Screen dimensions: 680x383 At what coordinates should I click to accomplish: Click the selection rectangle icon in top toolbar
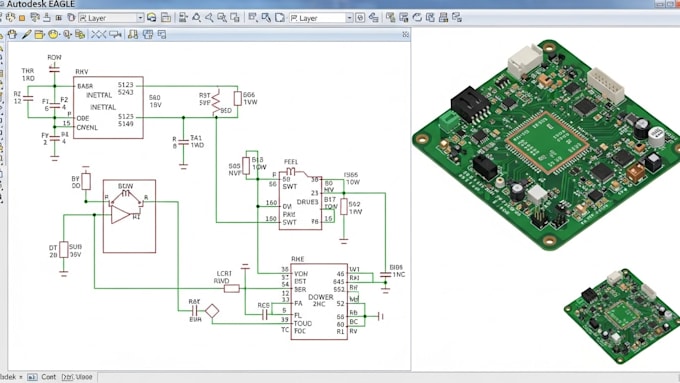pos(252,18)
